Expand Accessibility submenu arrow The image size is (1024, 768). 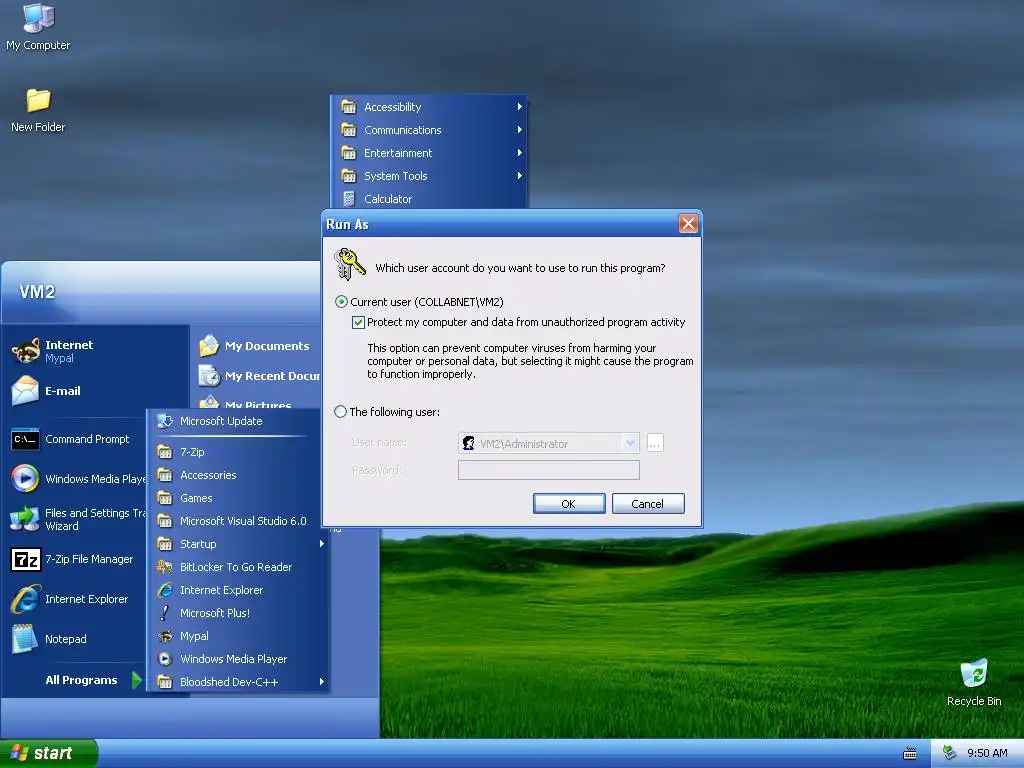coord(519,106)
